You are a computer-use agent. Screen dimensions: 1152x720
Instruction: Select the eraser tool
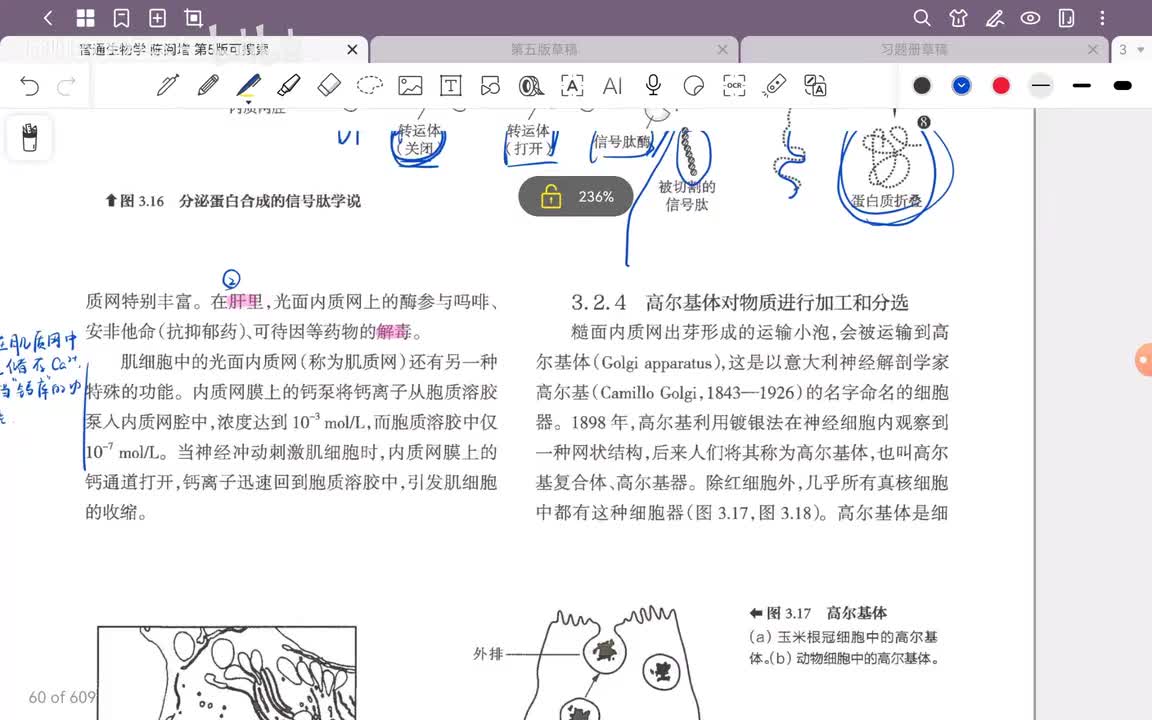pos(329,85)
